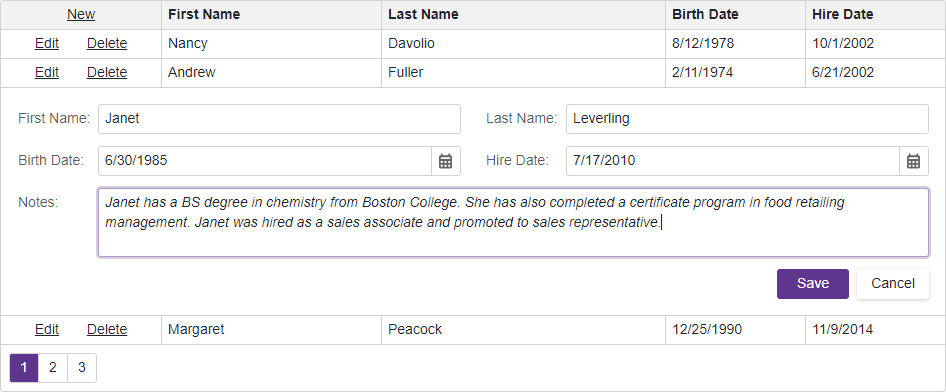Delete Margaret Peacock's row
Viewport: 946px width, 392px height.
tap(107, 329)
